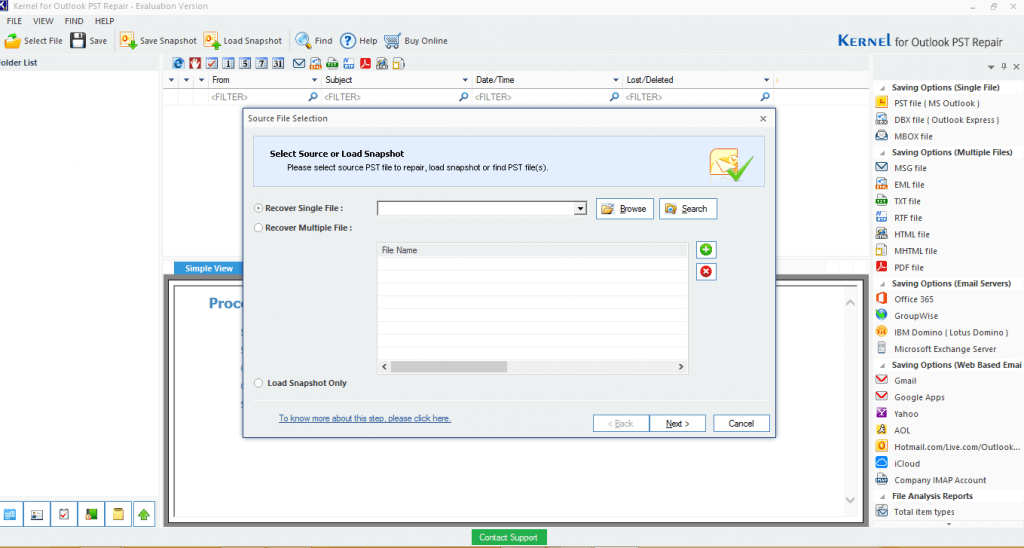
Task: Select the Recover Multiple File radio button
Action: coord(259,228)
